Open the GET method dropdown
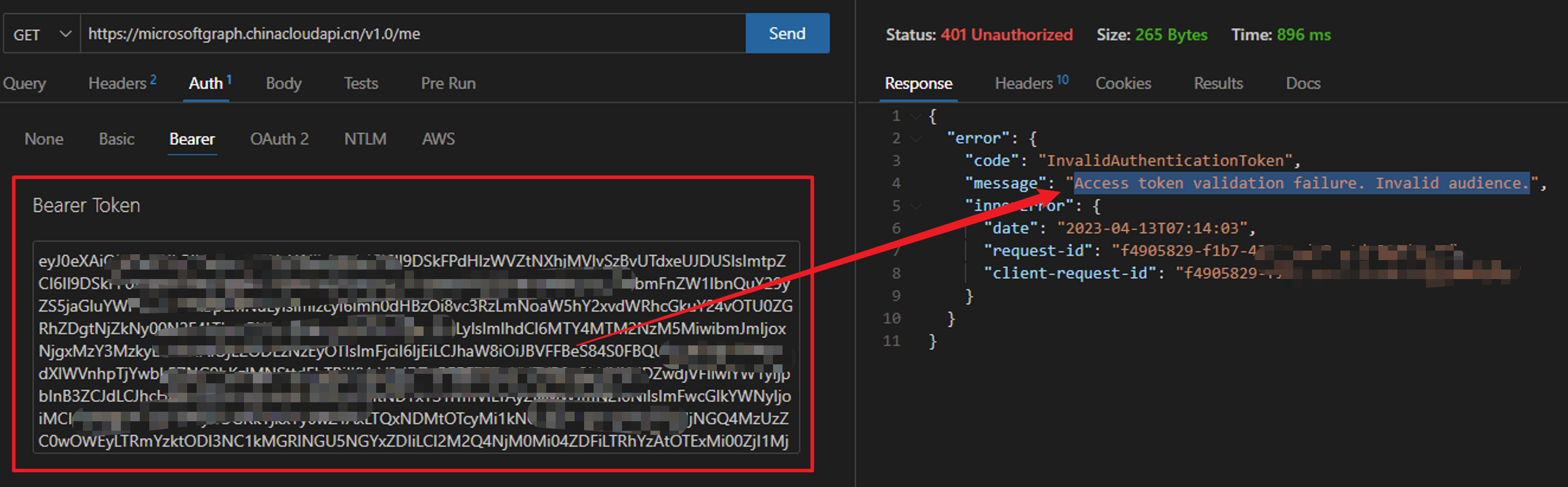Image resolution: width=1568 pixels, height=487 pixels. tap(41, 34)
